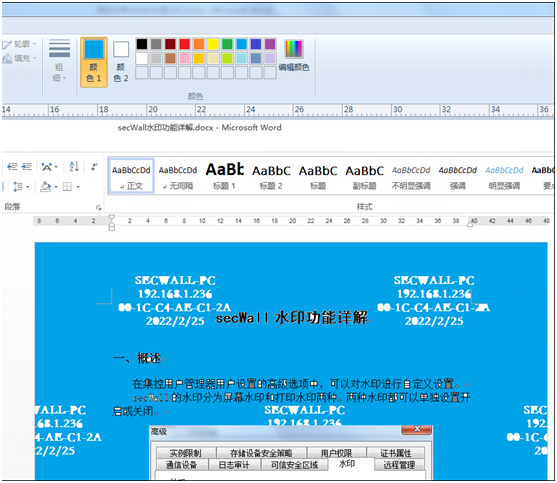The image size is (557, 483).
Task: Switch to the 证书属性 tab
Action: tap(395, 453)
